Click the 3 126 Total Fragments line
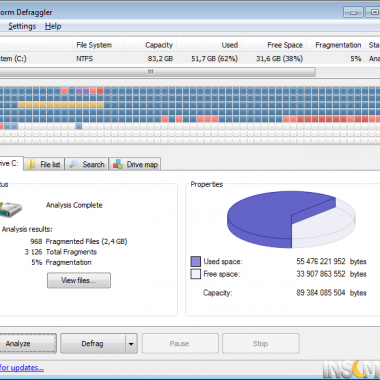This screenshot has width=380, height=380. tap(61, 252)
